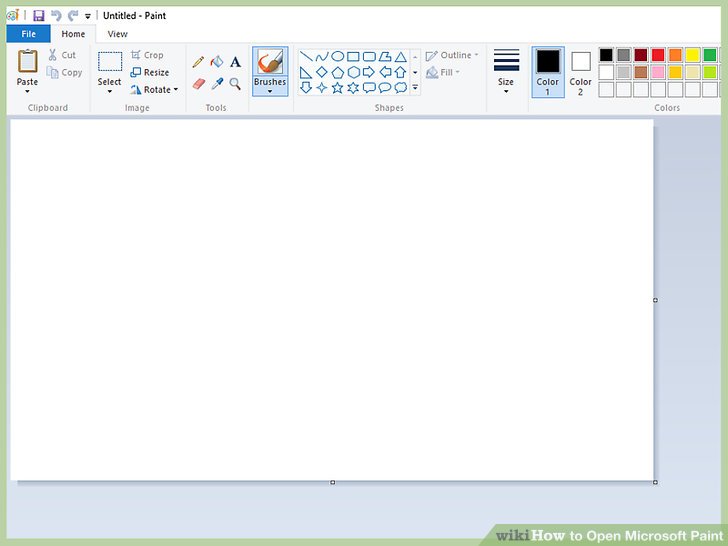The width and height of the screenshot is (728, 546).
Task: Pick the Left arrow shape
Action: (385, 72)
